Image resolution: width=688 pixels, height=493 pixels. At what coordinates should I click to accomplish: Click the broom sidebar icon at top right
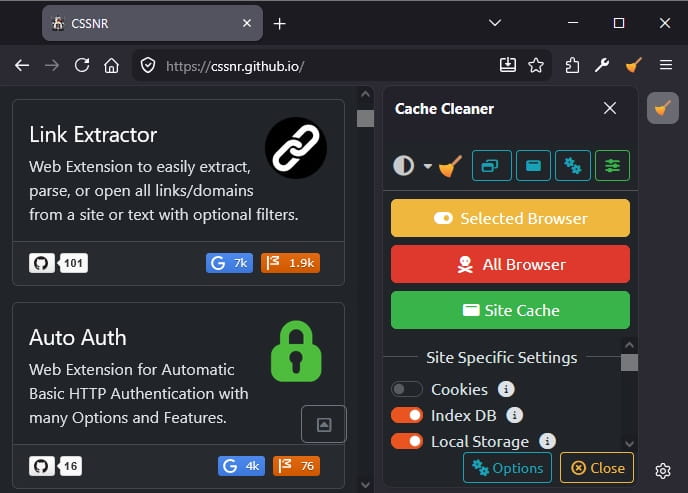[663, 108]
